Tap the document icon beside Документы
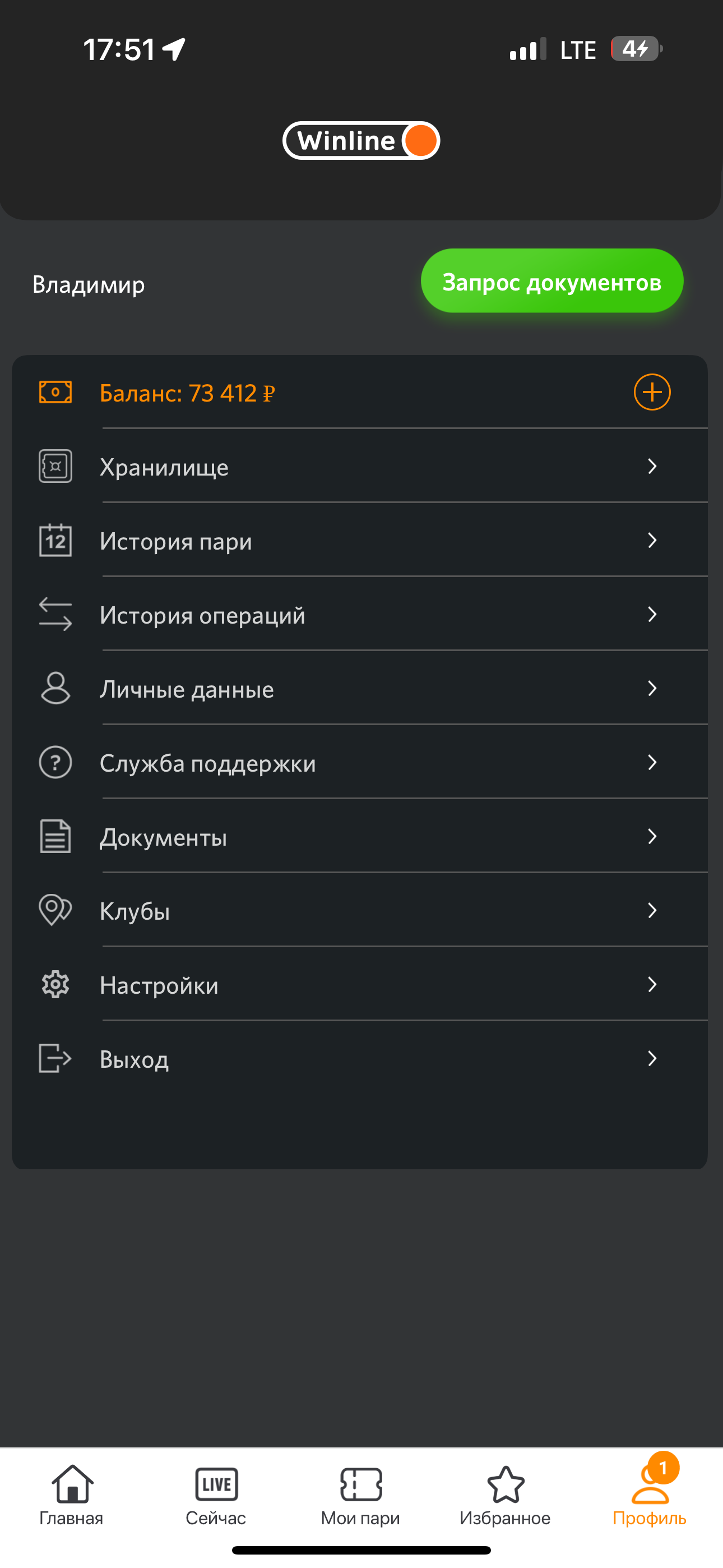Image resolution: width=723 pixels, height=1568 pixels. pyautogui.click(x=55, y=836)
